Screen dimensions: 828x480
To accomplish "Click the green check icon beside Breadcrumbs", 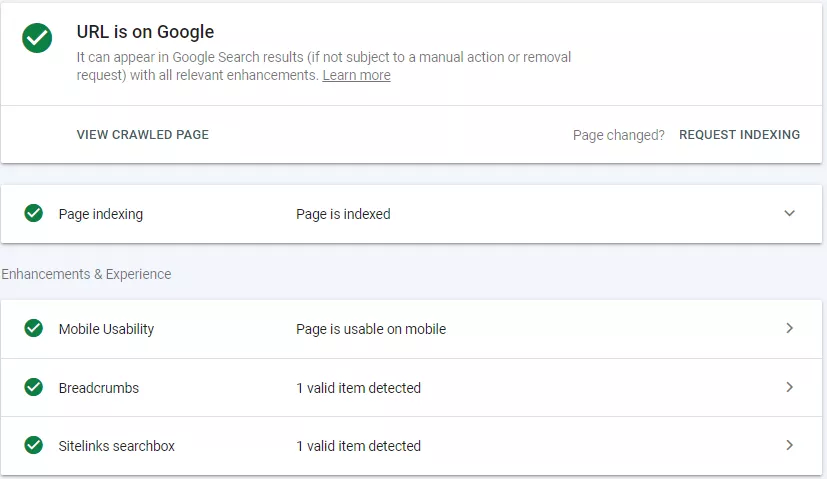I will (x=34, y=387).
